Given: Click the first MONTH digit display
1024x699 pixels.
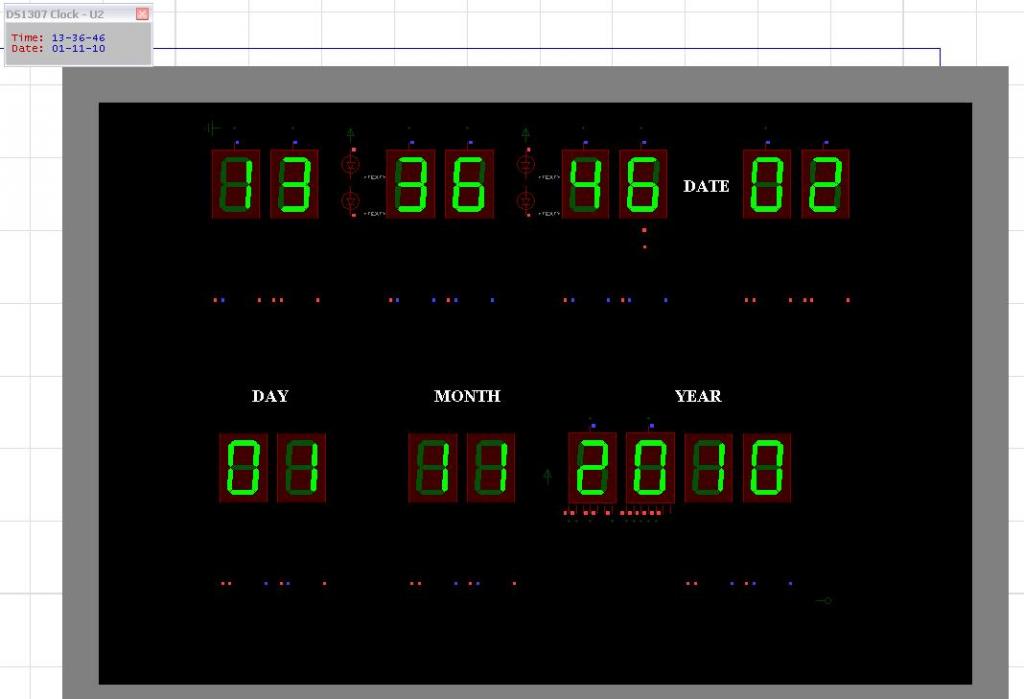Looking at the screenshot, I should click(x=432, y=468).
